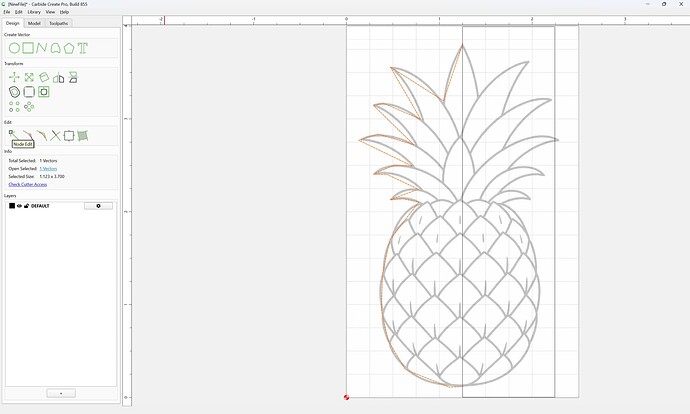
Task: Open the File menu
Action: 7,12
